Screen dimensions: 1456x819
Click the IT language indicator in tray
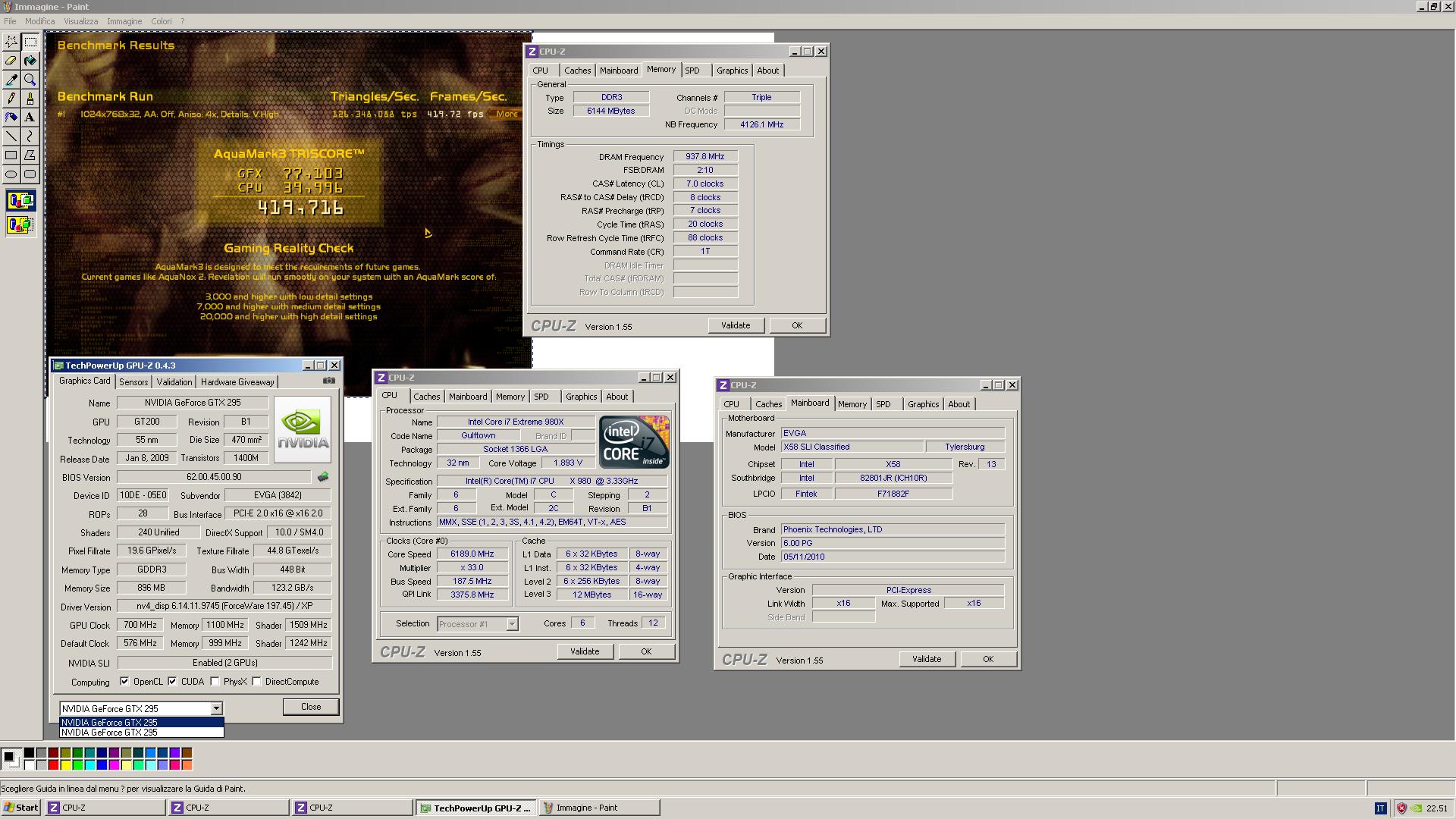(1380, 808)
